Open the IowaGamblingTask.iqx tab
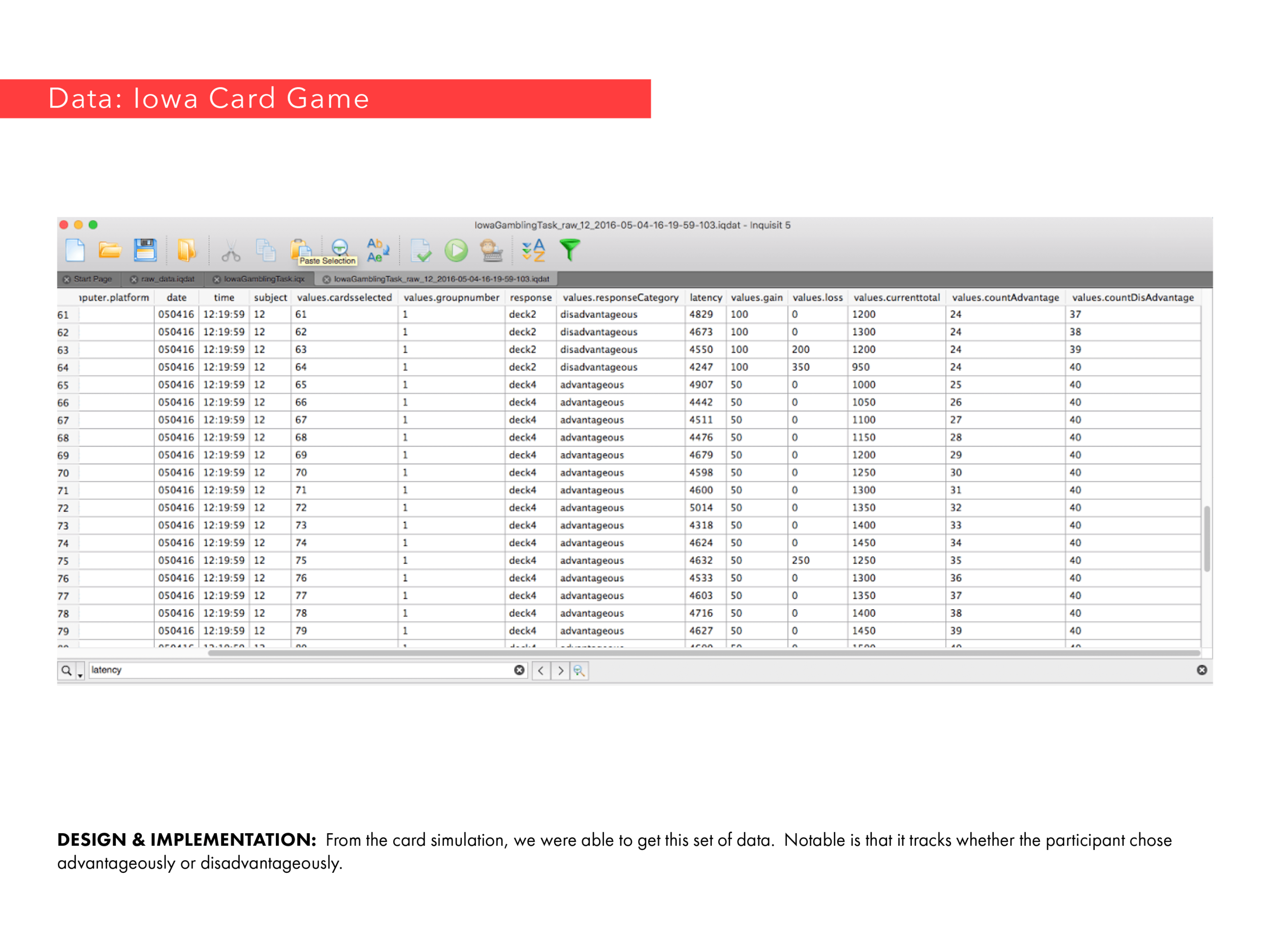Image resolution: width=1270 pixels, height=952 pixels. coord(264,279)
